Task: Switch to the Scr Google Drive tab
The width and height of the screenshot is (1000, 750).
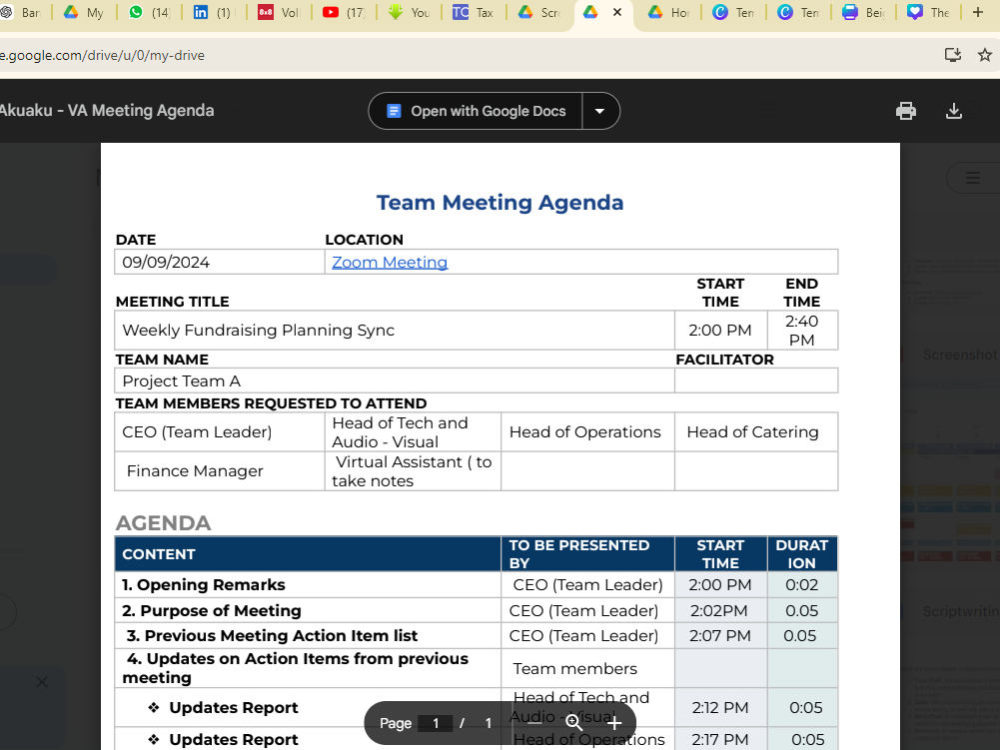Action: click(539, 12)
